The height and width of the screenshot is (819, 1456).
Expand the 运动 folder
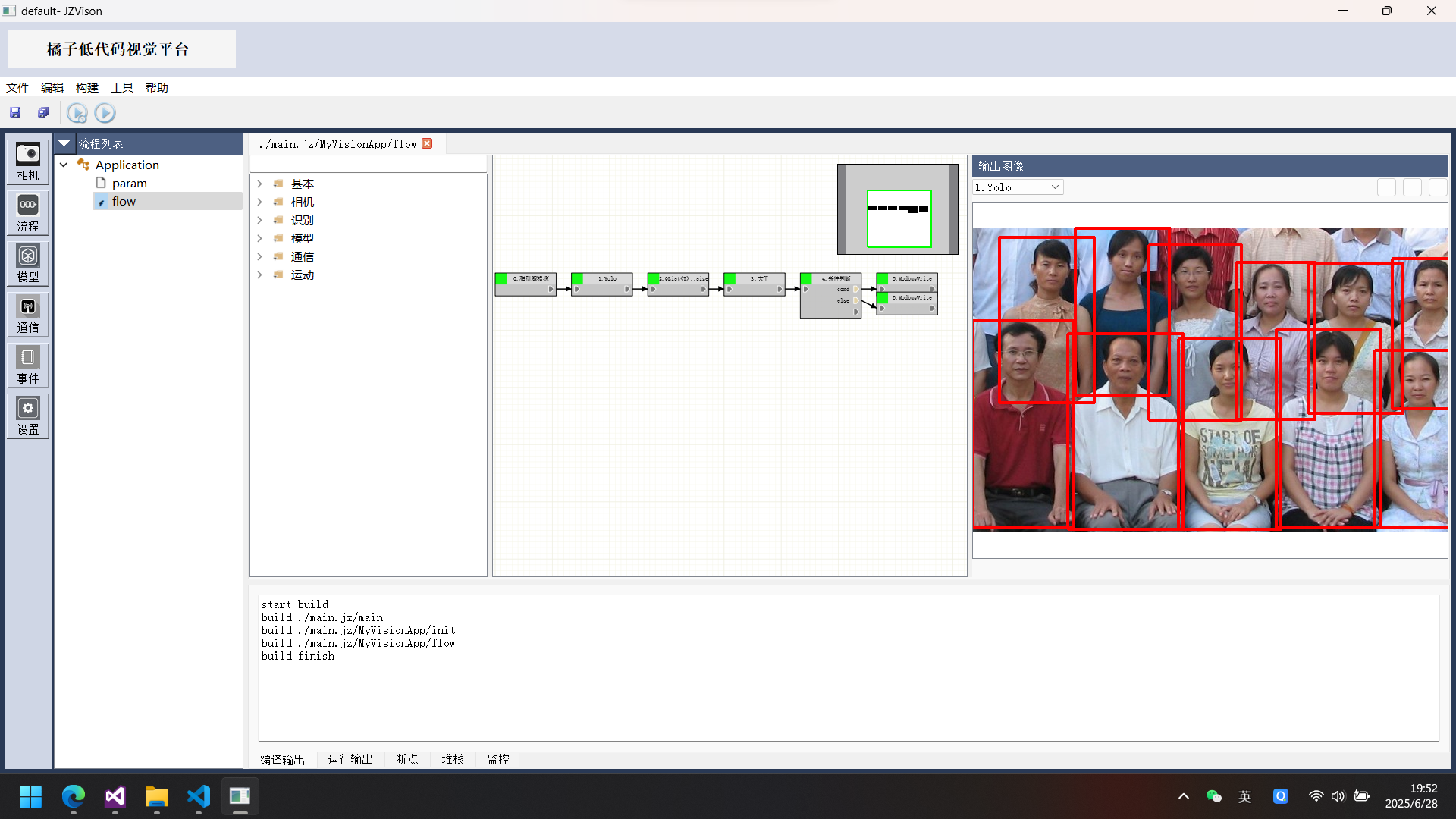click(x=260, y=275)
